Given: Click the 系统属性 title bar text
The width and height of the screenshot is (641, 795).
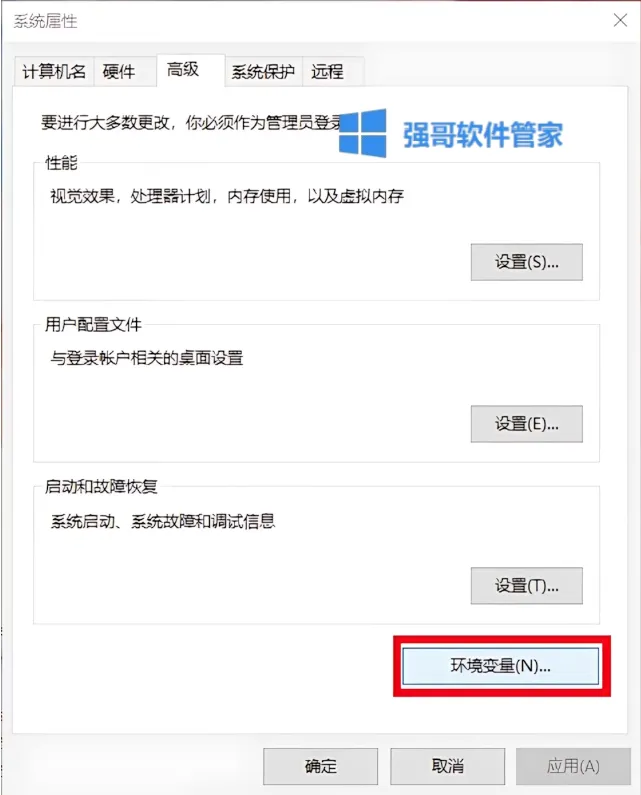Looking at the screenshot, I should tap(45, 21).
